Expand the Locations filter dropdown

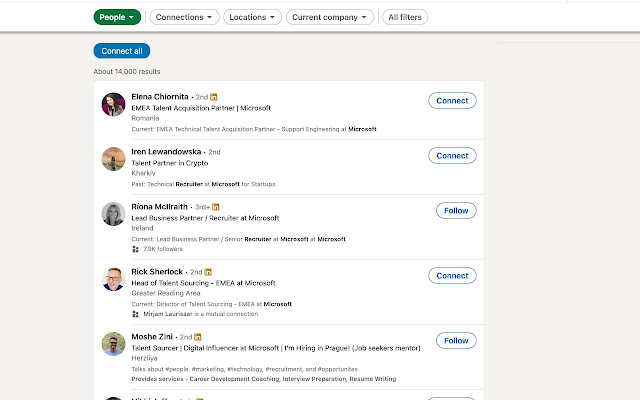[x=252, y=17]
